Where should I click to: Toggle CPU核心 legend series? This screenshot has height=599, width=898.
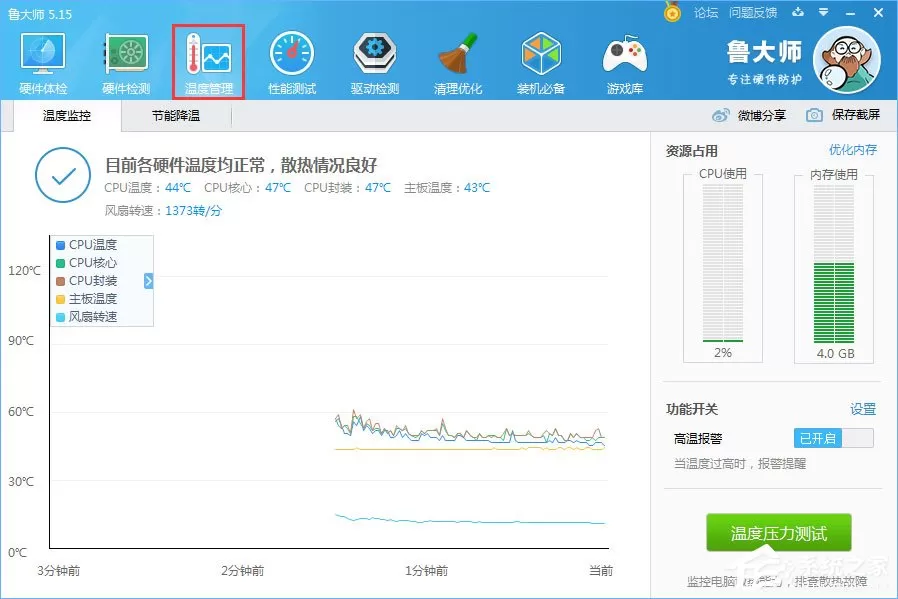pos(86,263)
